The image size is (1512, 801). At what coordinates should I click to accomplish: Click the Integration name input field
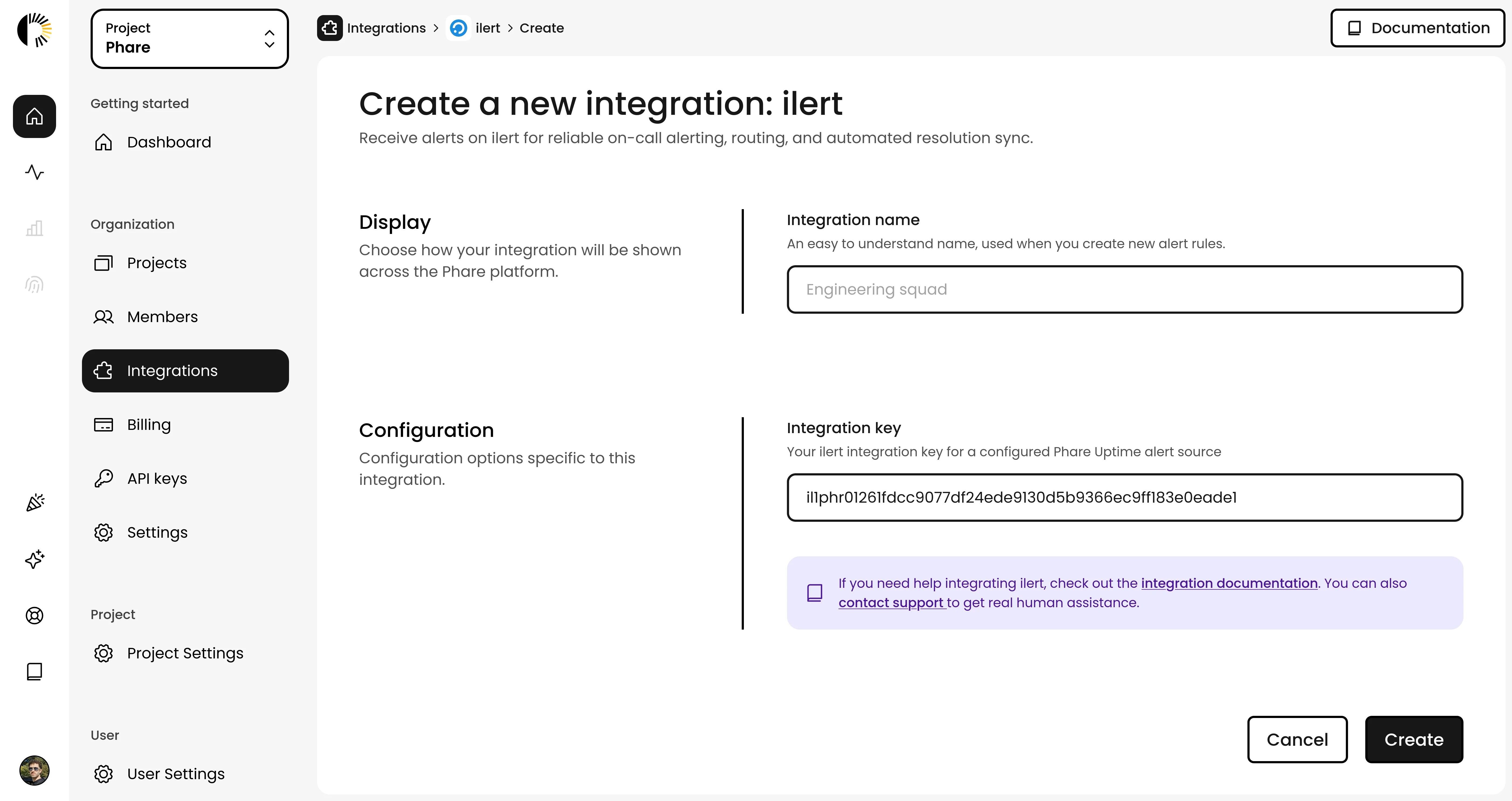[1125, 289]
